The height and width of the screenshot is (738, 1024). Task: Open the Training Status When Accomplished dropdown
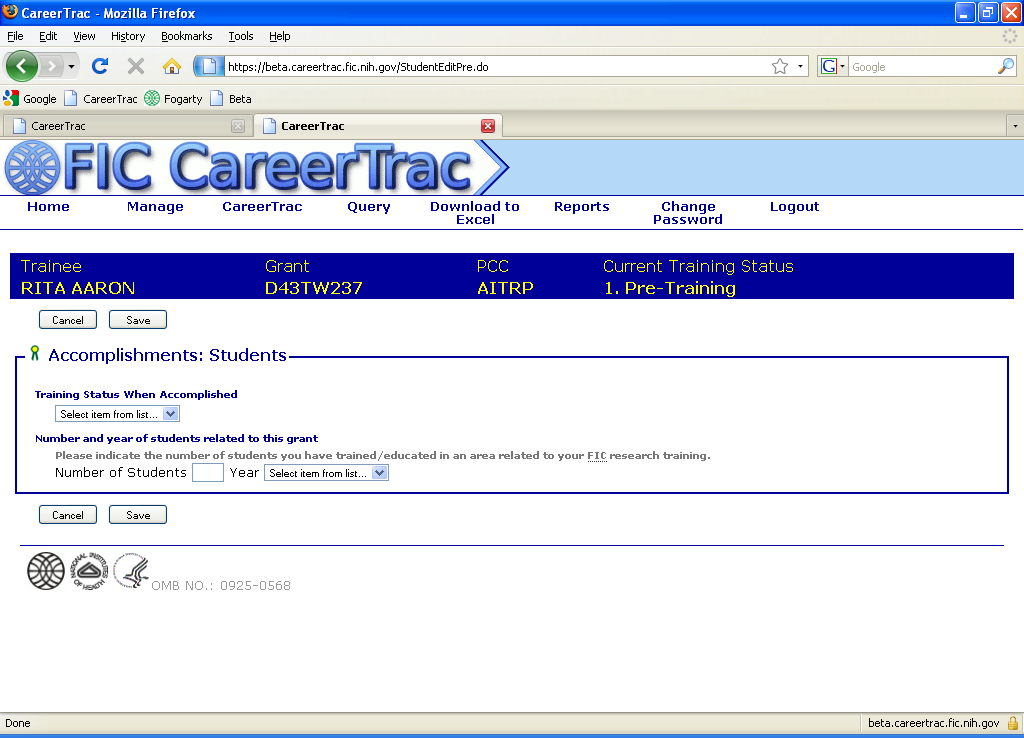coord(118,414)
